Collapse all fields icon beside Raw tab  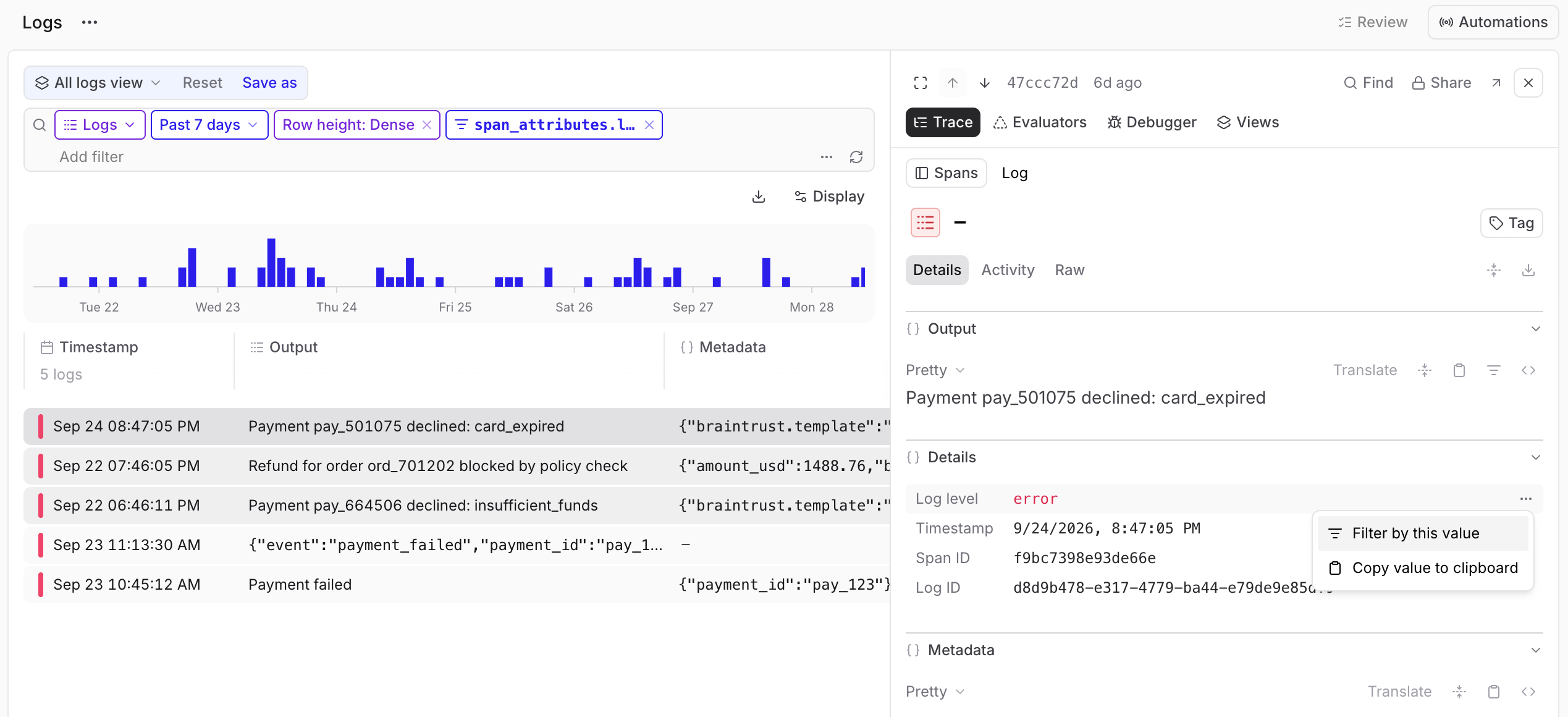tap(1494, 270)
